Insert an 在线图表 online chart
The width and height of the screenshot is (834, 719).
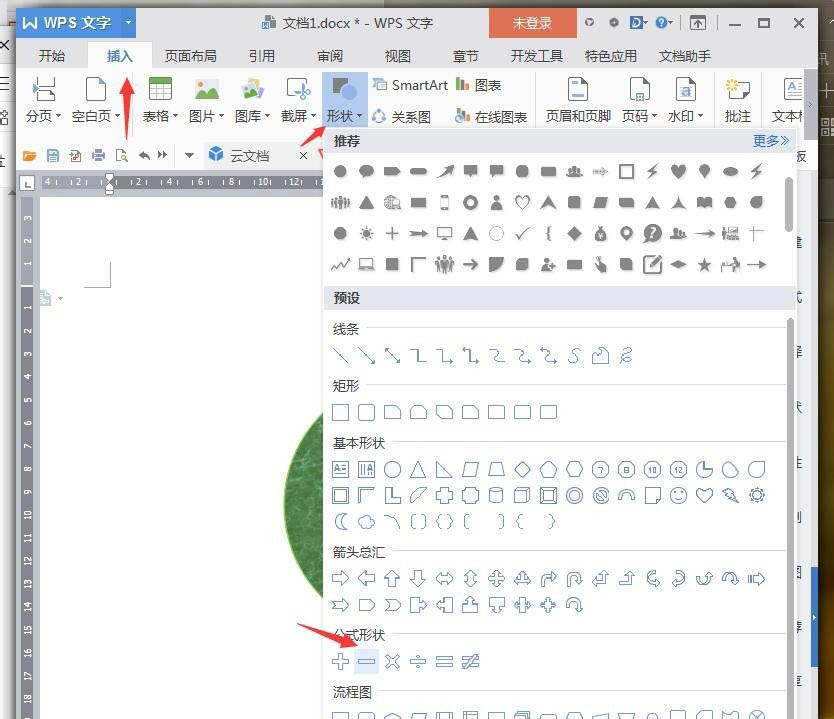[491, 116]
